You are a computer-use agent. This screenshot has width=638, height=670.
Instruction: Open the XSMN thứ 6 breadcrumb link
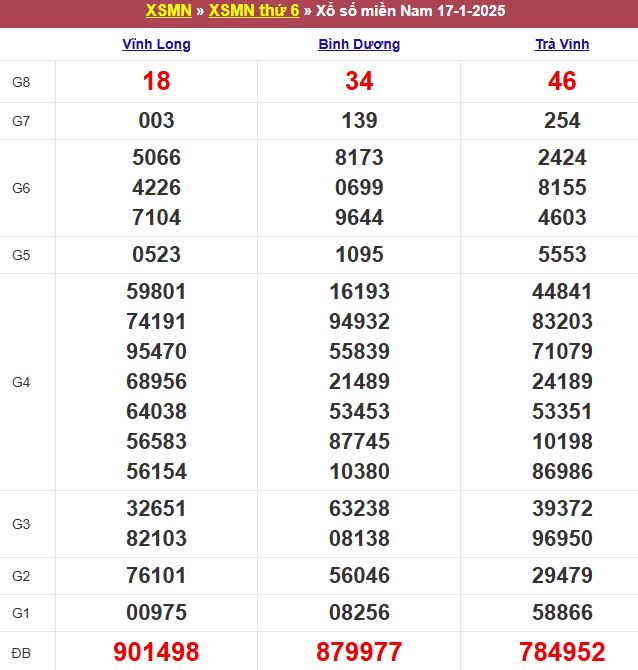coord(254,10)
